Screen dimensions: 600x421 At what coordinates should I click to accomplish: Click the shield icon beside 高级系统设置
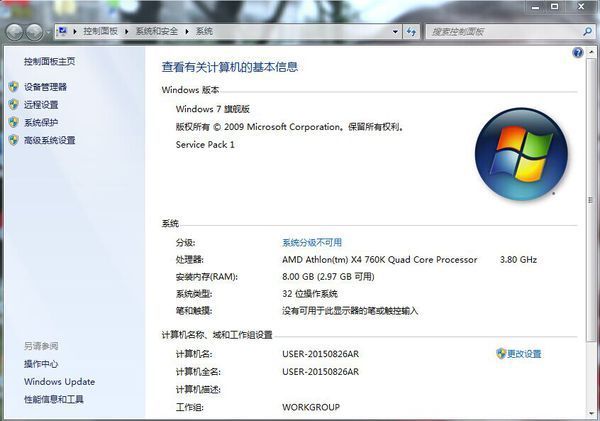pyautogui.click(x=13, y=140)
